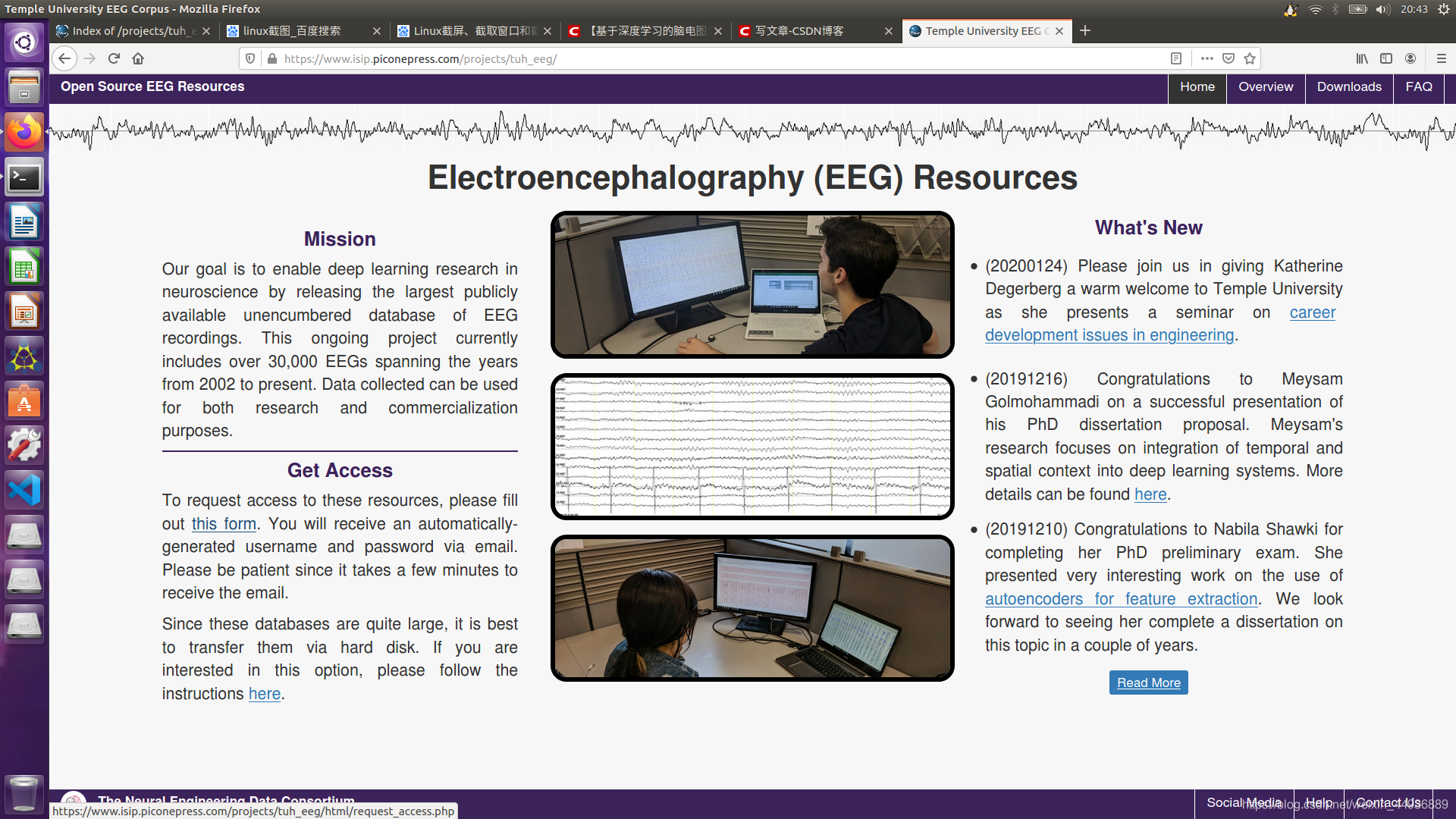Click the man at EEG workstation photo

[752, 284]
